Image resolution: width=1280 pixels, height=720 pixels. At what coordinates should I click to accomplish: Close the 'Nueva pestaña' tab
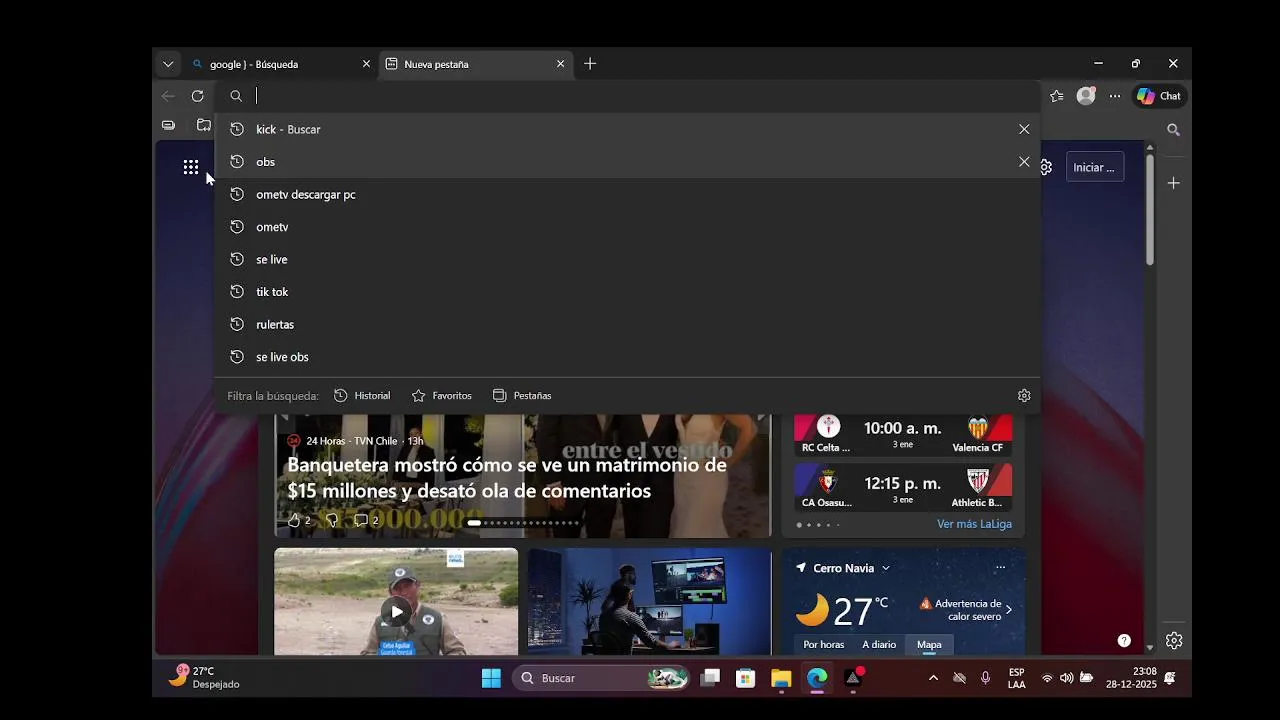click(x=560, y=64)
